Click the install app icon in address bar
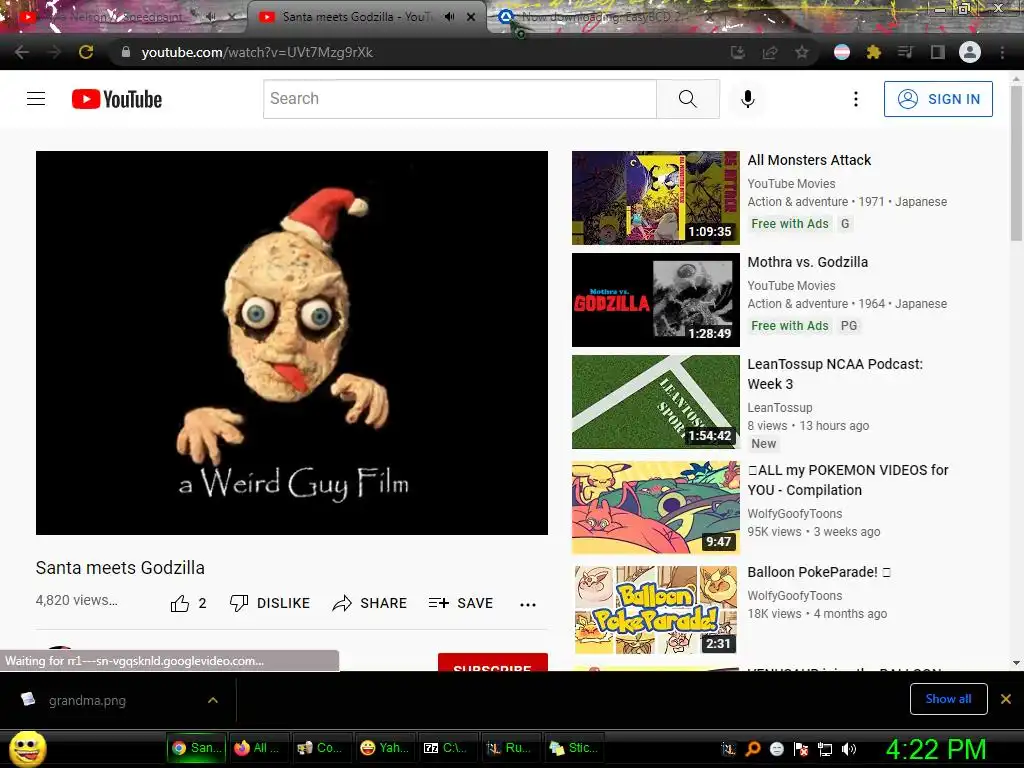Viewport: 1024px width, 768px height. pos(738,52)
